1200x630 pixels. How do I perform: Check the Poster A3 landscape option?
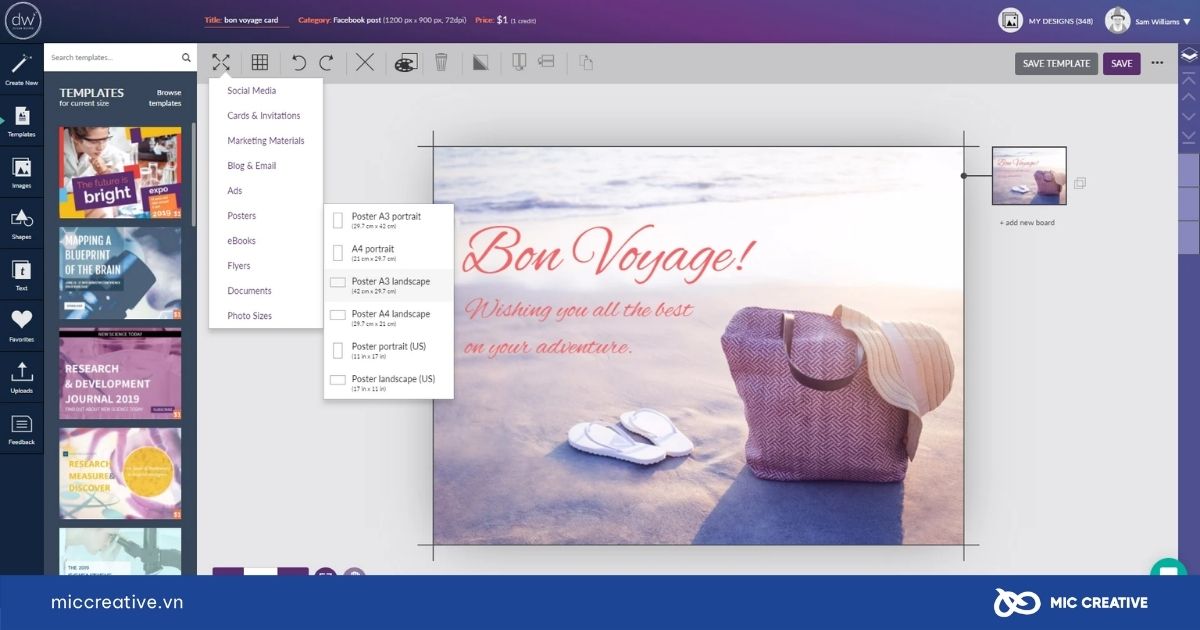click(338, 283)
